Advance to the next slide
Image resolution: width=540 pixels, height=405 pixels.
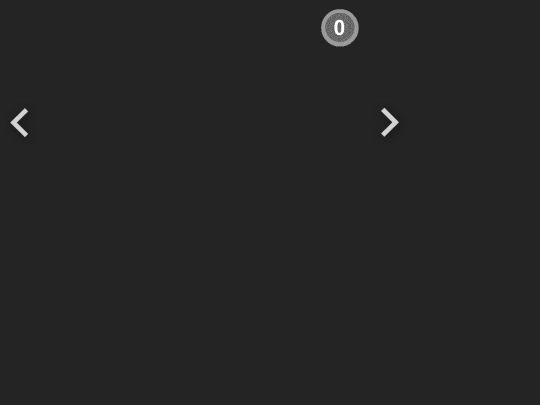pyautogui.click(x=390, y=122)
